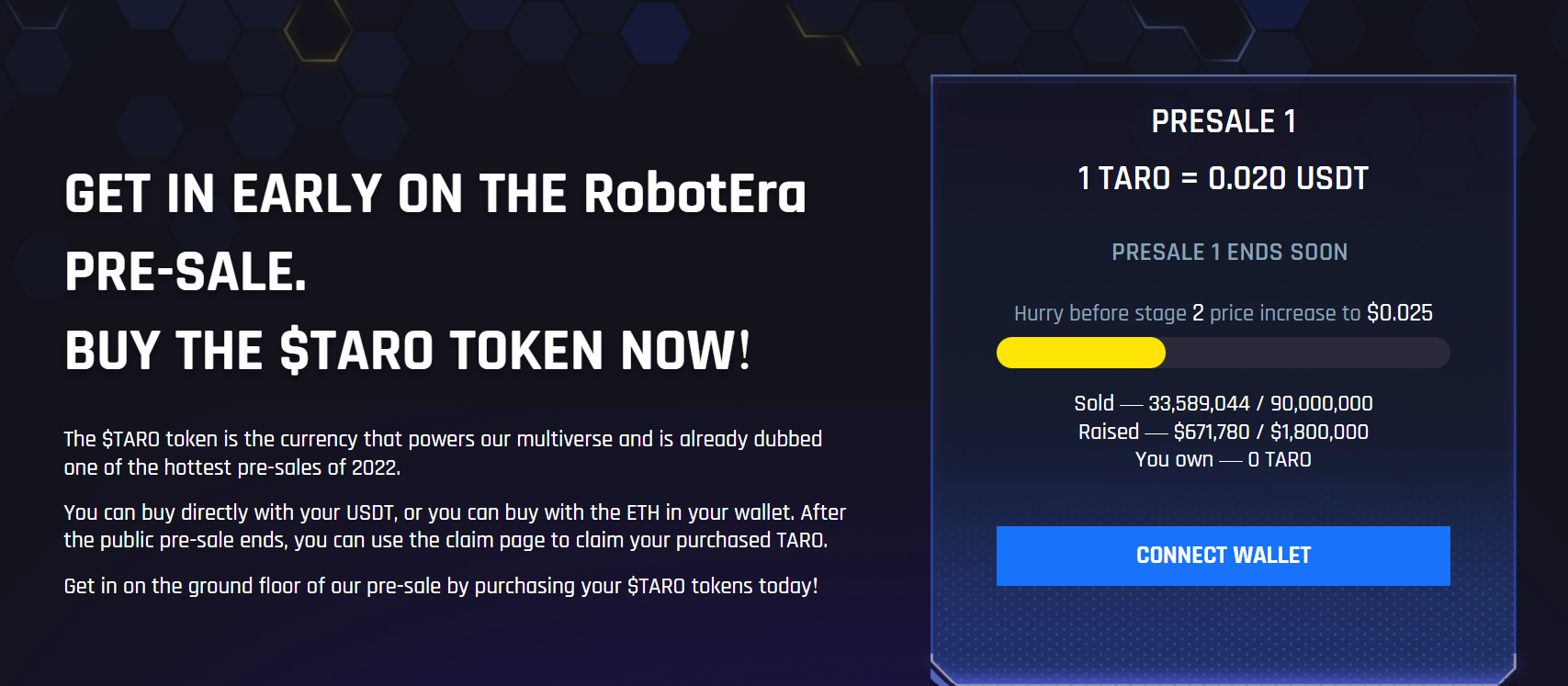Image resolution: width=1568 pixels, height=686 pixels.
Task: Click the $0.025 next stage price
Action: (1400, 313)
